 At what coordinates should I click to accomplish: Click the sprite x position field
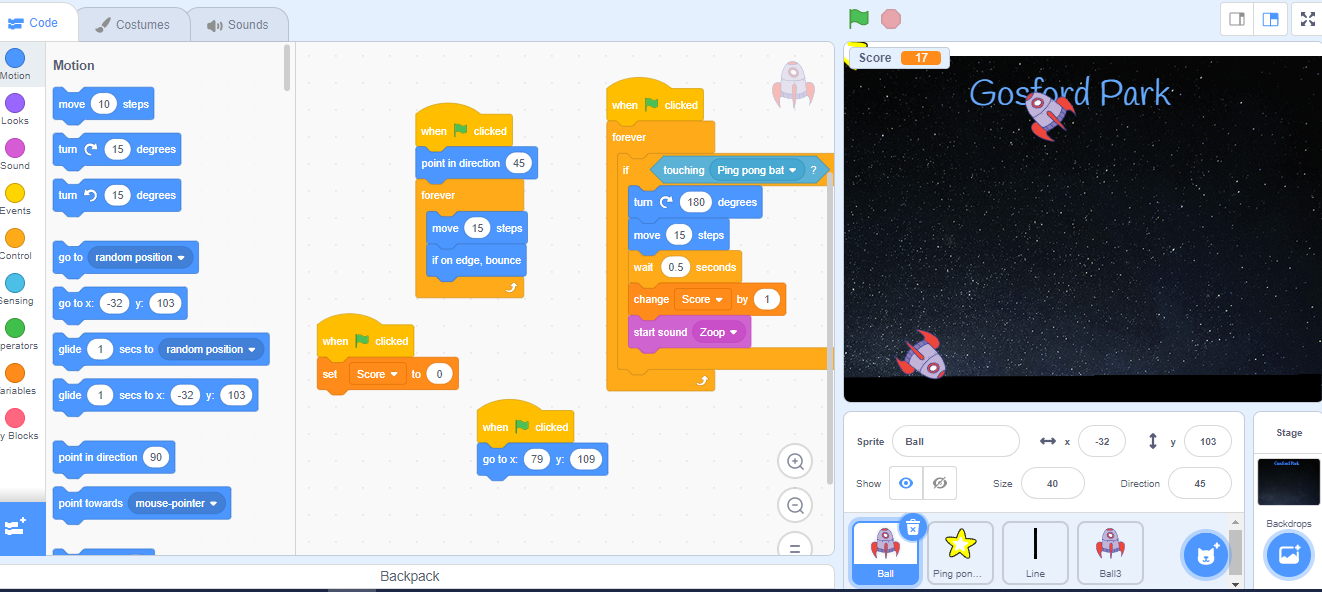click(x=1101, y=441)
